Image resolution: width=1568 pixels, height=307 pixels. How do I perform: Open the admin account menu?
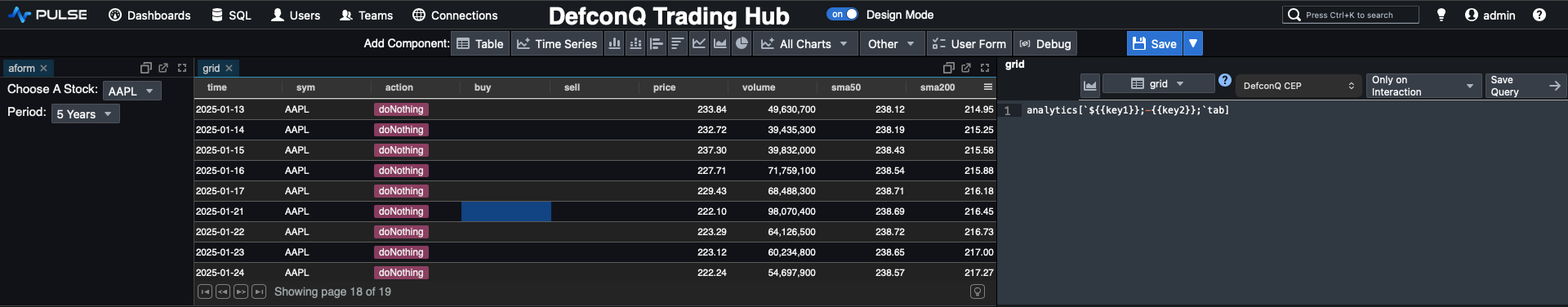pos(1490,15)
